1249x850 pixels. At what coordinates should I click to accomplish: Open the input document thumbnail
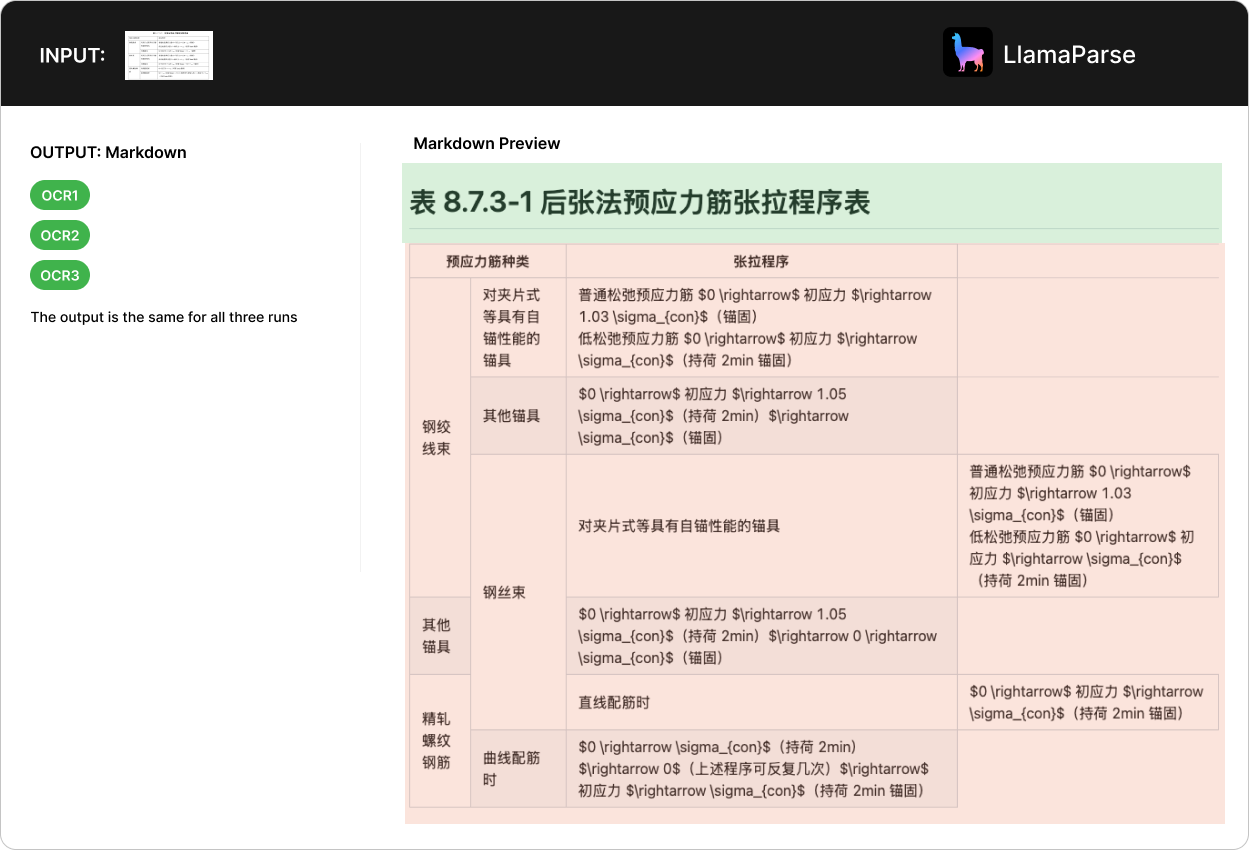169,55
